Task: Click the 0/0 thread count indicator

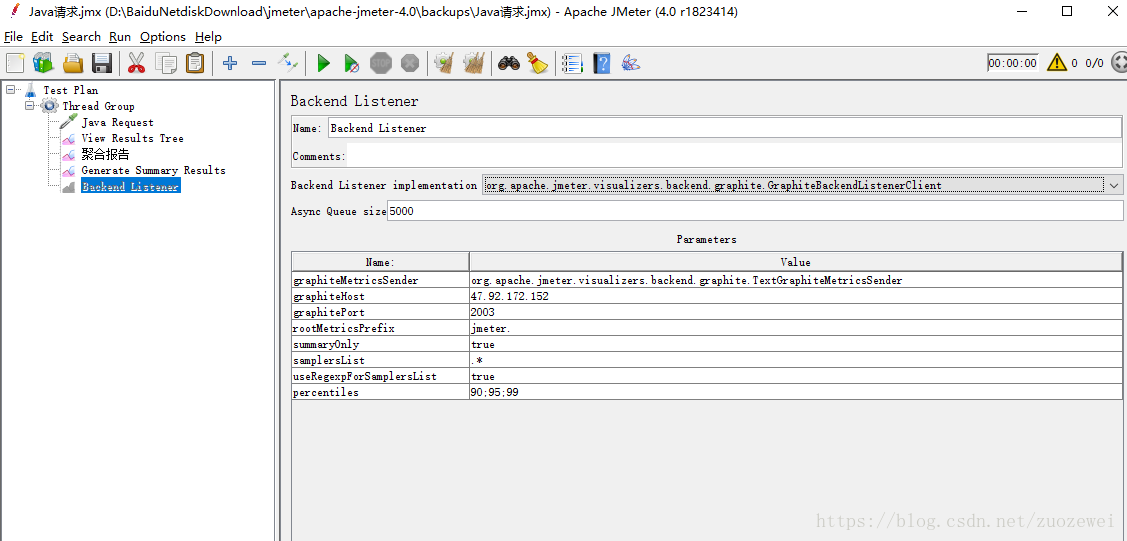Action: click(1094, 63)
